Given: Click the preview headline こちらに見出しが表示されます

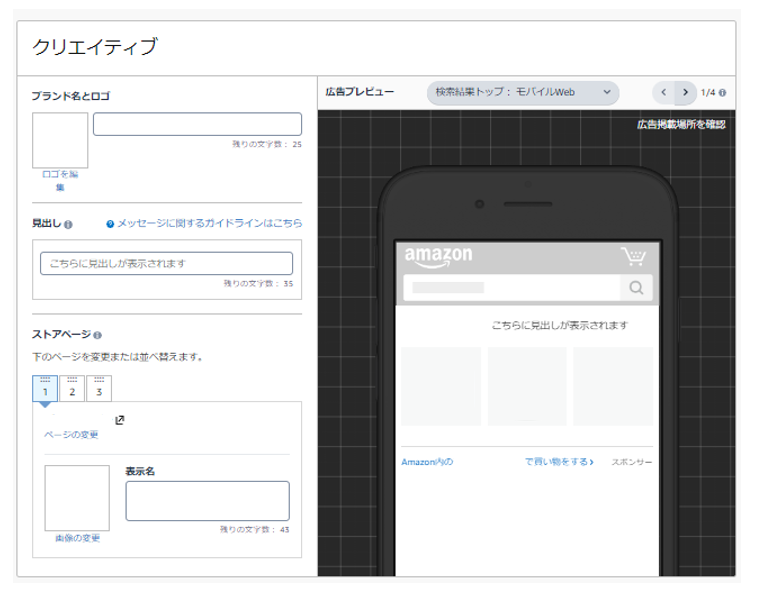Looking at the screenshot, I should point(560,325).
